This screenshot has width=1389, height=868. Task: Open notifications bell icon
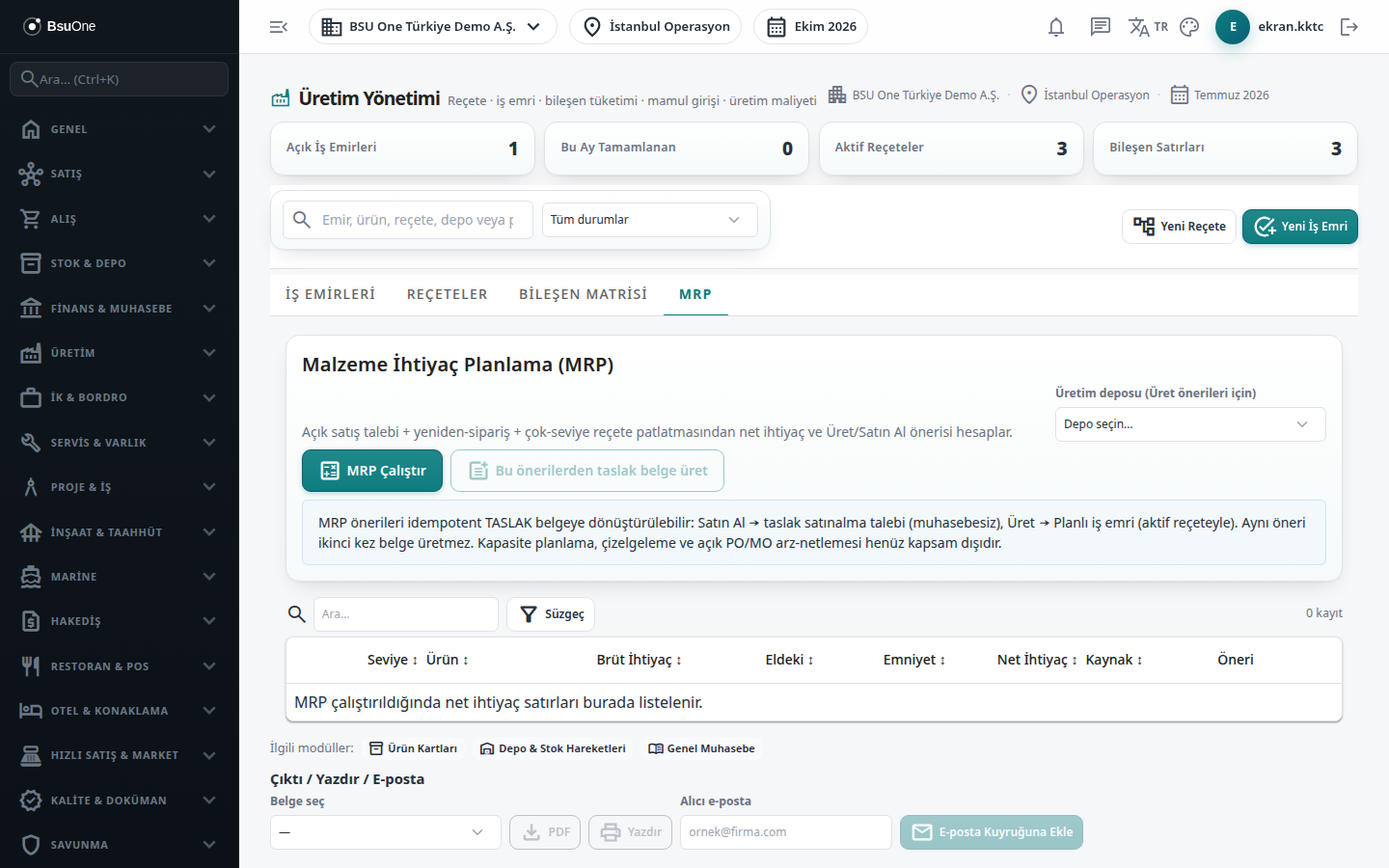(x=1056, y=27)
